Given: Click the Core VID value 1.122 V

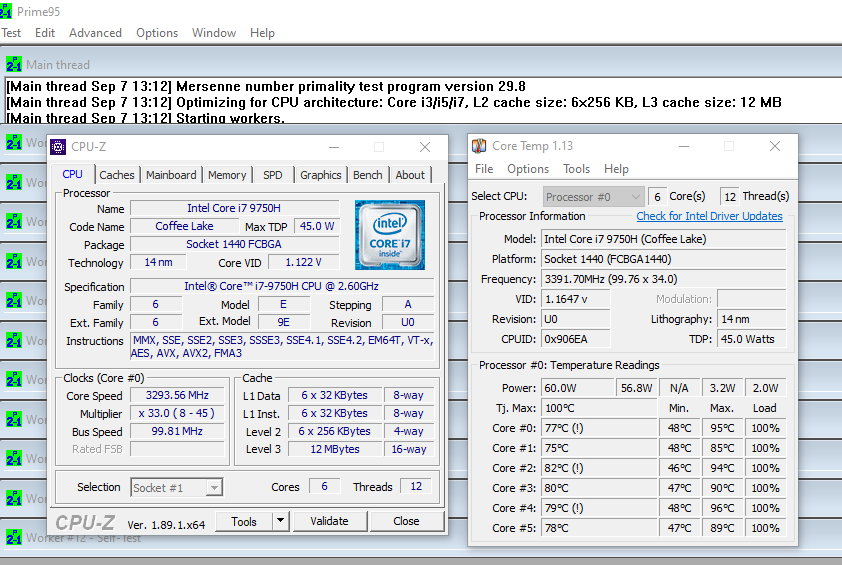Looking at the screenshot, I should tap(303, 262).
